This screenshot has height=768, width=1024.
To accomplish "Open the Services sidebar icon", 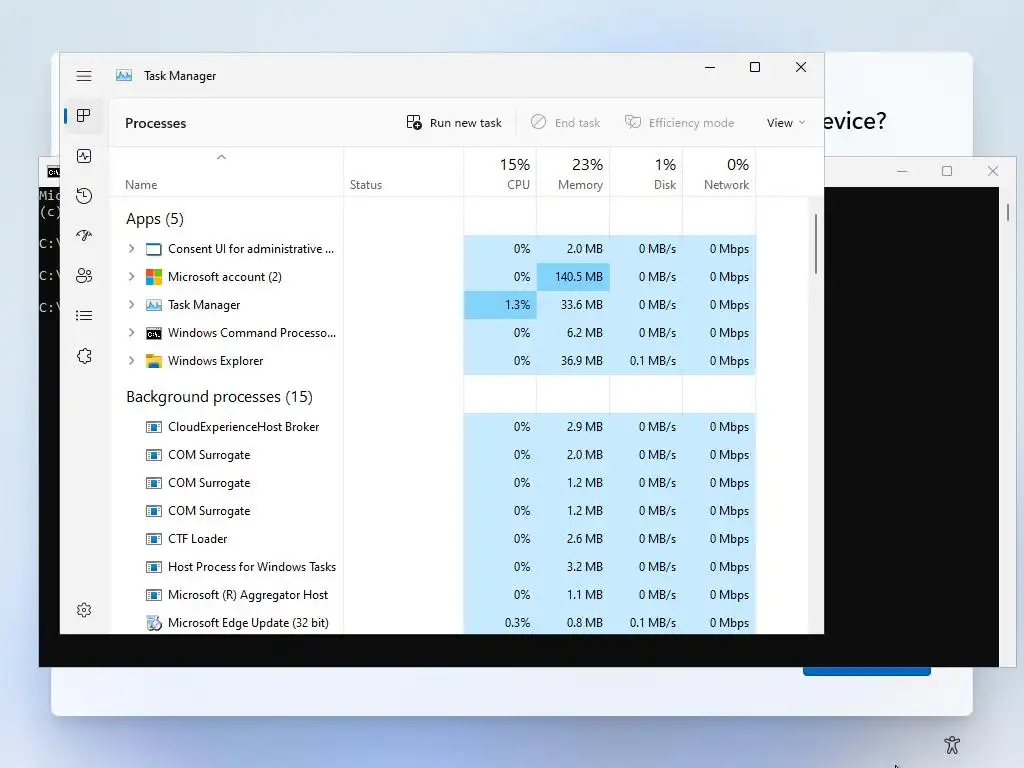I will click(84, 356).
